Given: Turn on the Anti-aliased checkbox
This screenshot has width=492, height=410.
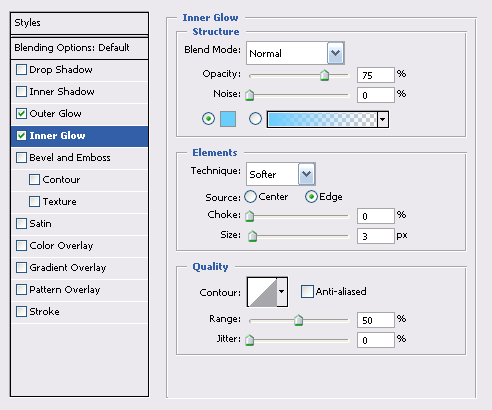Looking at the screenshot, I should coord(307,291).
